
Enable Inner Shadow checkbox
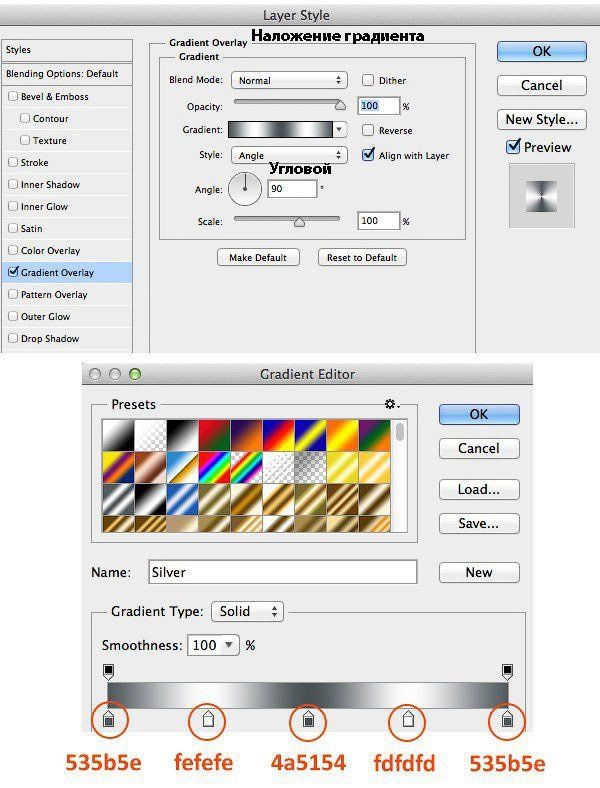click(x=13, y=184)
